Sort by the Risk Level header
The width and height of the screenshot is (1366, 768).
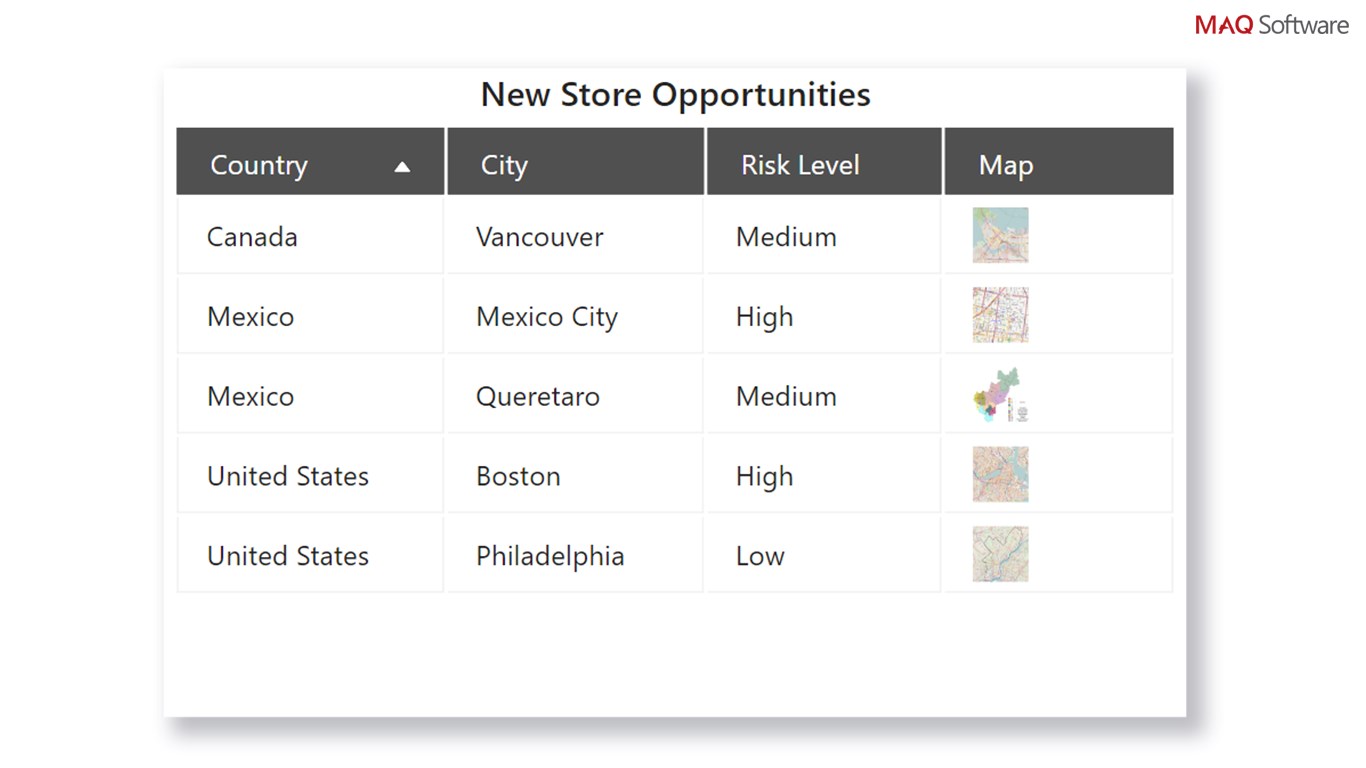(800, 165)
